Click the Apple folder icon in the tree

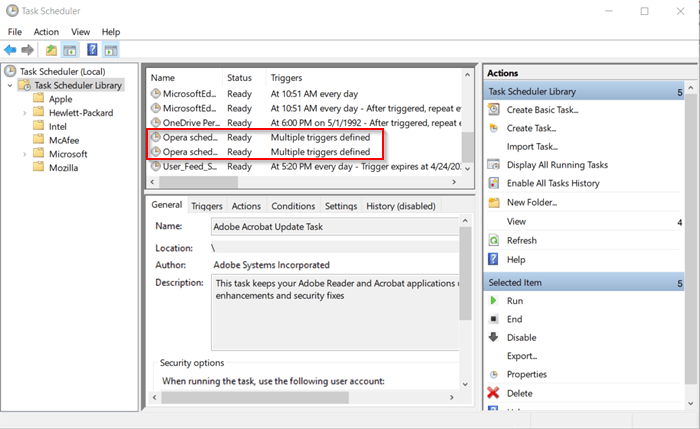pyautogui.click(x=39, y=98)
